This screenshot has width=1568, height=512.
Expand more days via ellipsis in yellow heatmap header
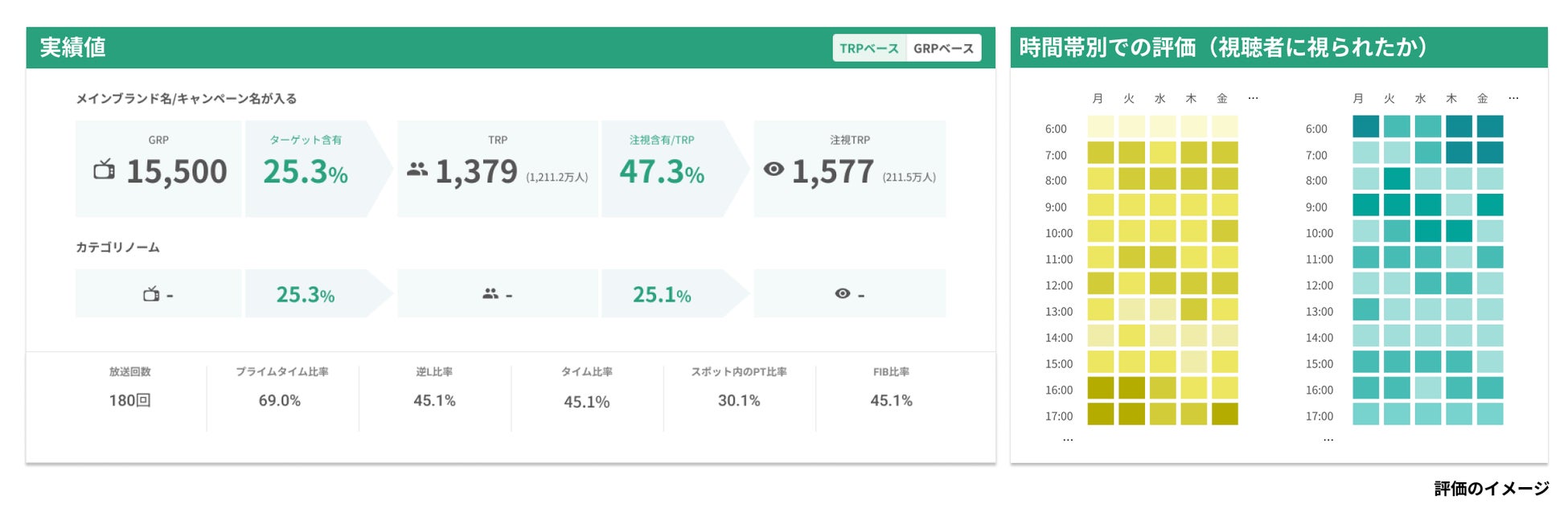point(1253,98)
